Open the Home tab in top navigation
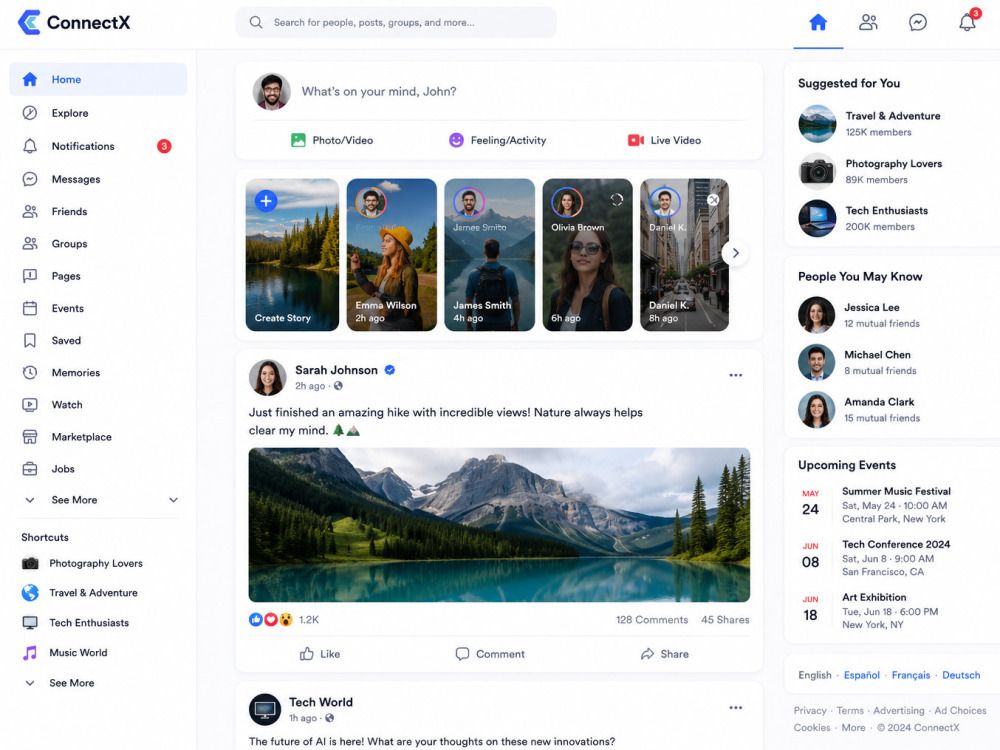1000x750 pixels. pyautogui.click(x=818, y=22)
